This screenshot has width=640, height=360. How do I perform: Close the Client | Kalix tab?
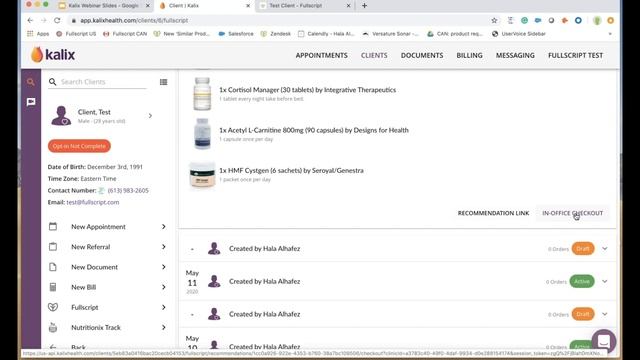point(248,6)
